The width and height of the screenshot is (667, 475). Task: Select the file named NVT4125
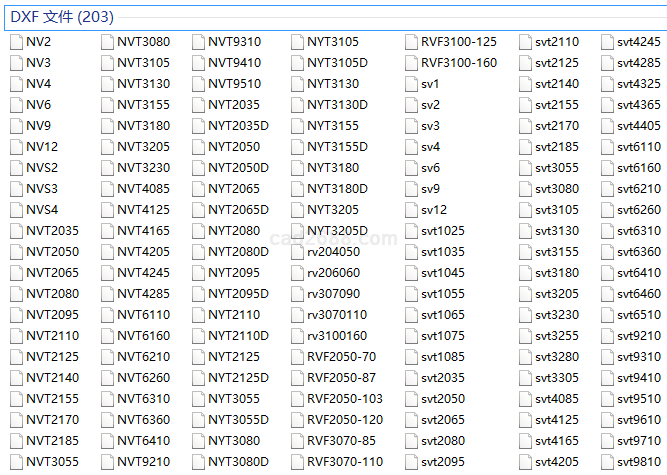143,210
